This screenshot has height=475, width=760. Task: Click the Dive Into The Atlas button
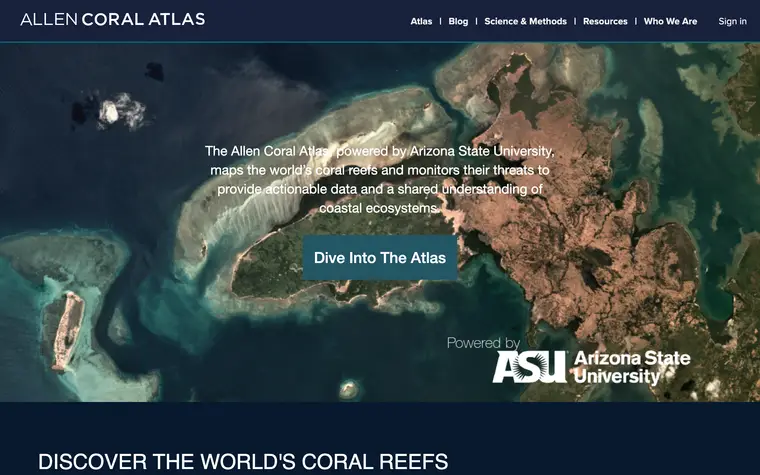tap(380, 258)
